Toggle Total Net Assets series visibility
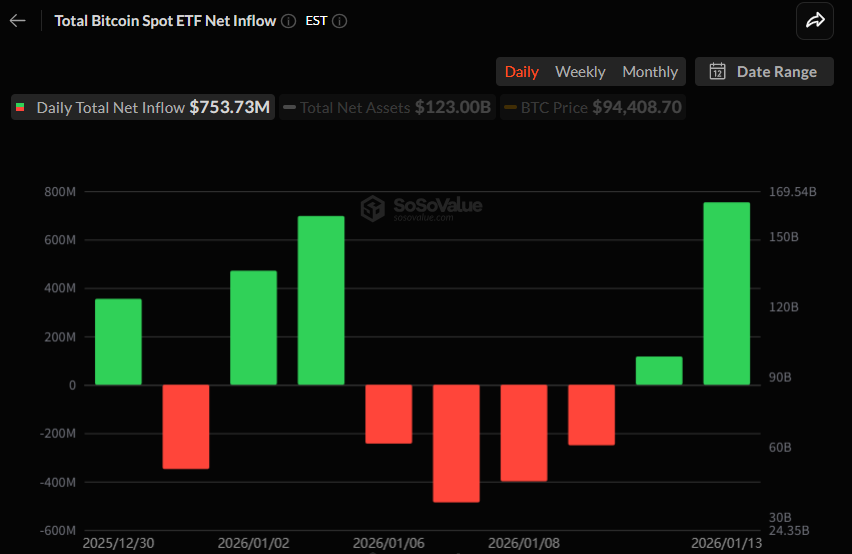The height and width of the screenshot is (554, 852). coord(386,107)
